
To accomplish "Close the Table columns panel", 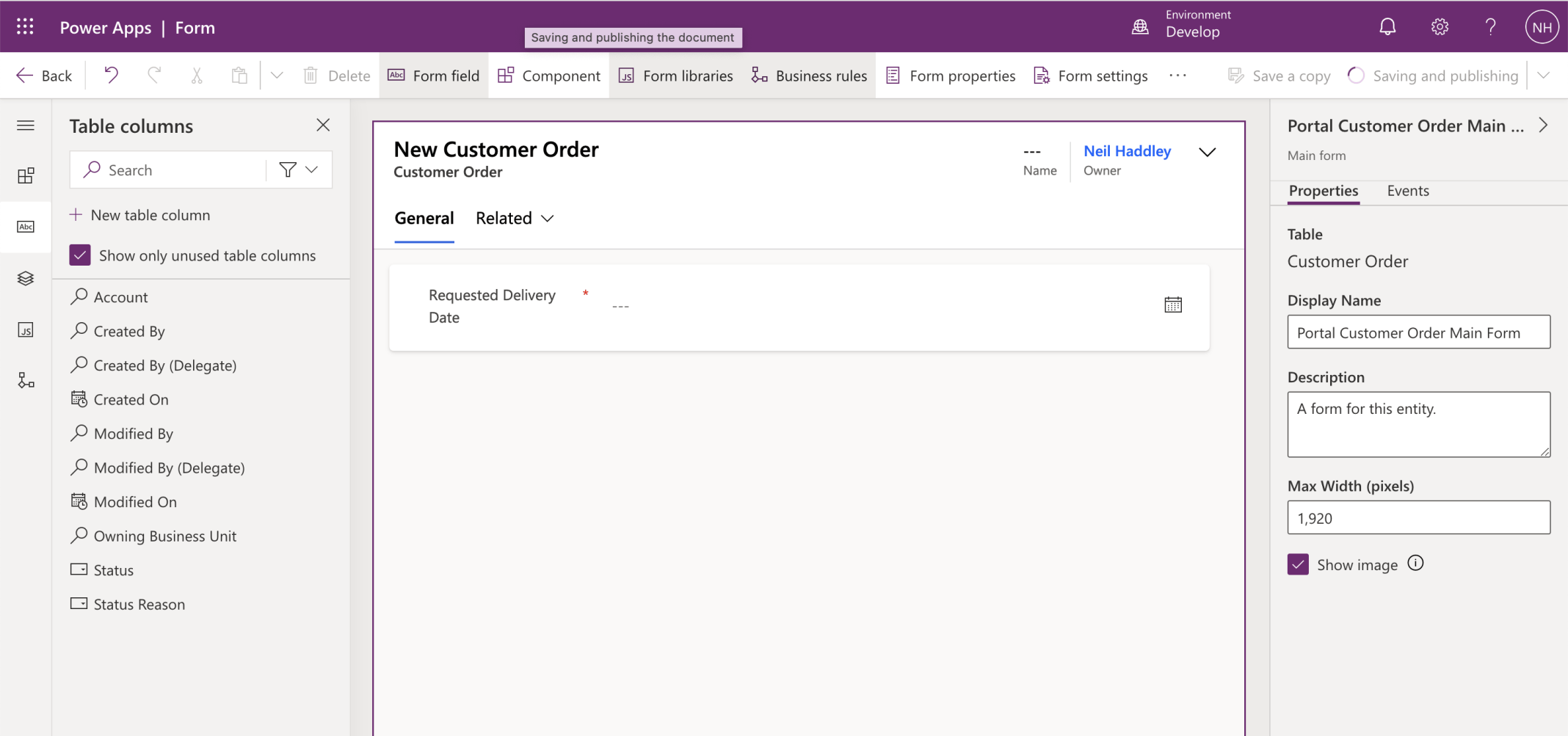I will [x=323, y=125].
